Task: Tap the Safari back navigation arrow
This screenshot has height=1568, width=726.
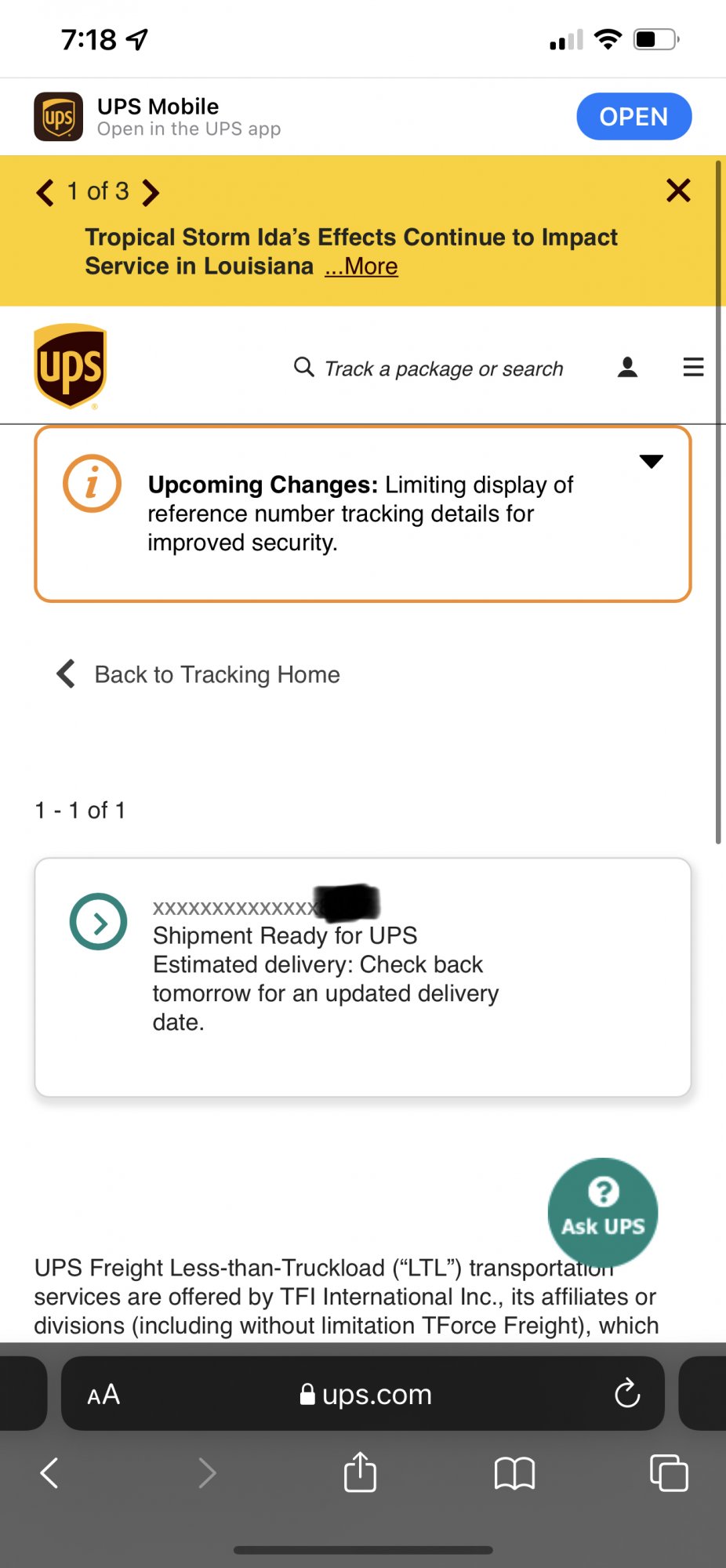Action: [x=49, y=1473]
